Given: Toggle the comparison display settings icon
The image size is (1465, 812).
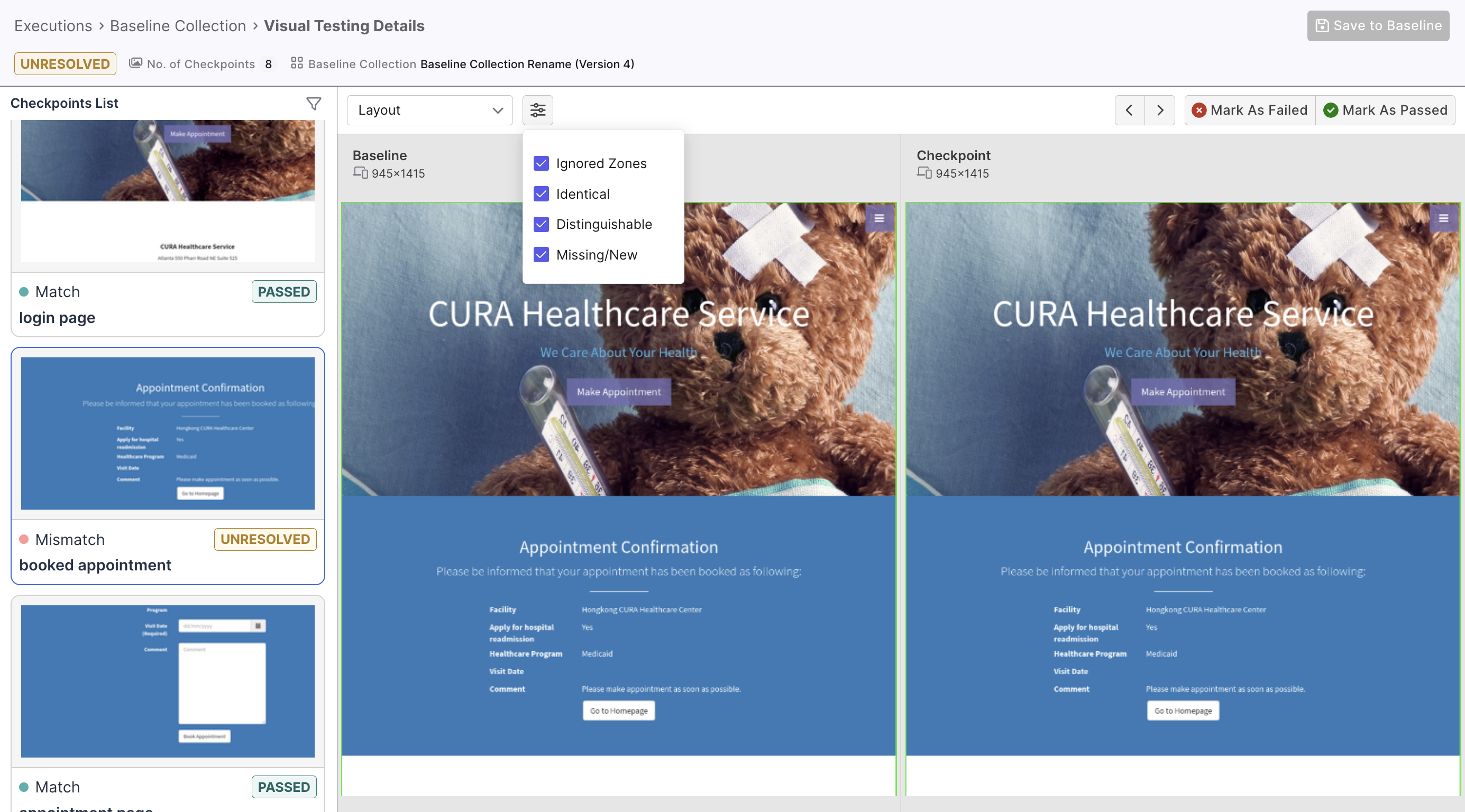Looking at the screenshot, I should coord(537,110).
